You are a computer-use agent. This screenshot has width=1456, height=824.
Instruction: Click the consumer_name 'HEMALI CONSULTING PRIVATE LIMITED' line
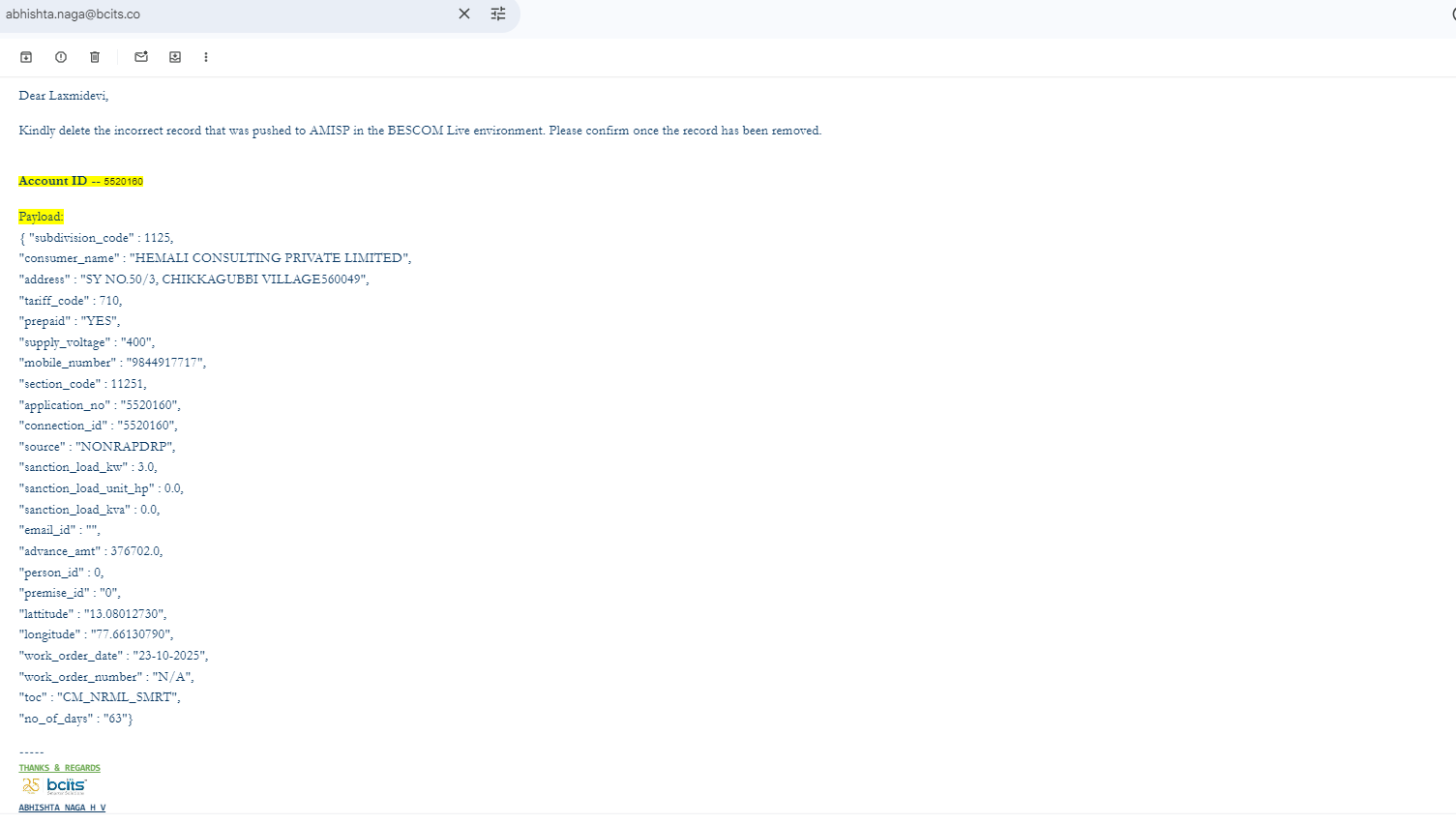pyautogui.click(x=215, y=258)
